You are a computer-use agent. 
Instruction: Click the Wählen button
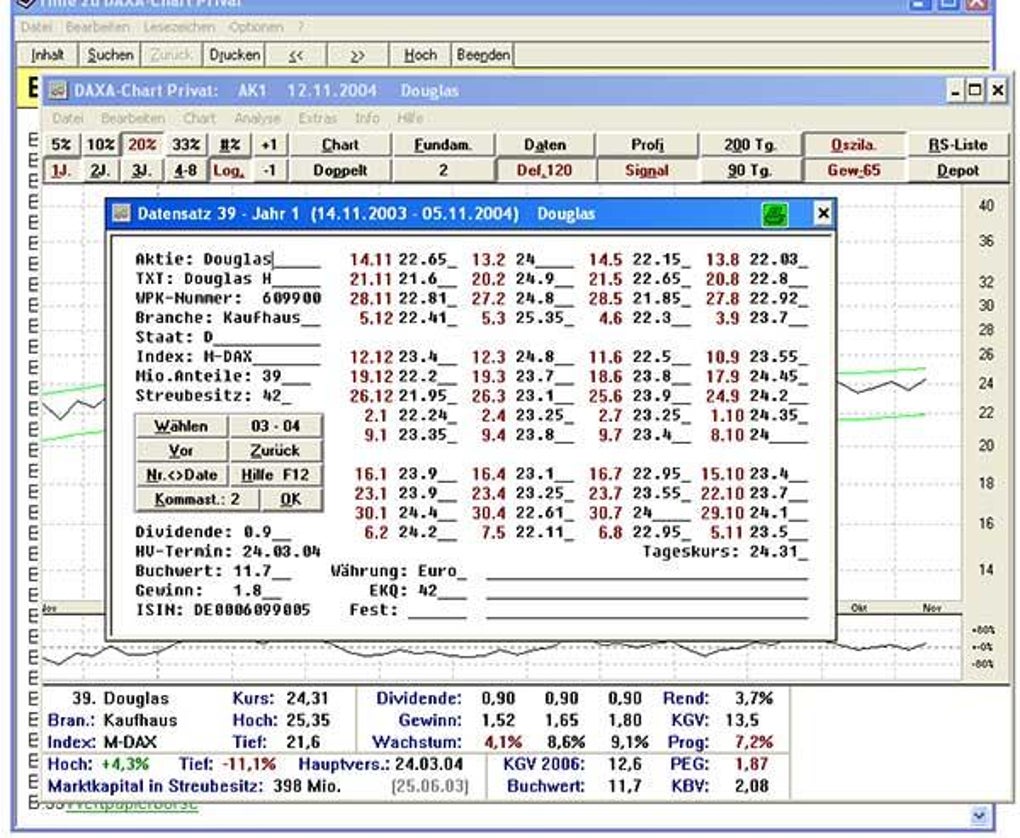click(181, 426)
